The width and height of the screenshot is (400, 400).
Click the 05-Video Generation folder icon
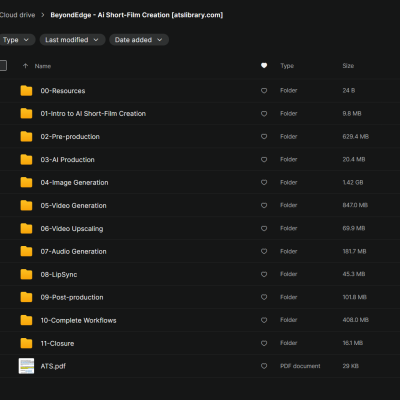[26, 206]
